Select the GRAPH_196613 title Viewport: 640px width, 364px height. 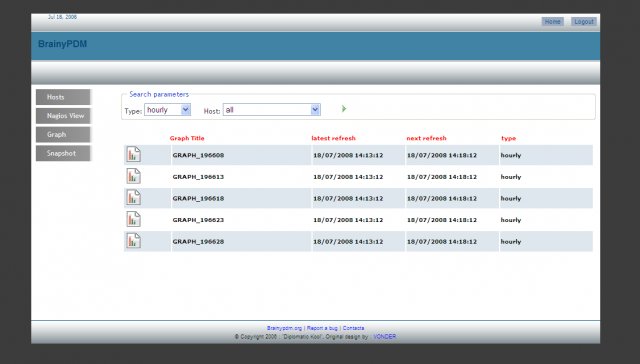[198, 177]
